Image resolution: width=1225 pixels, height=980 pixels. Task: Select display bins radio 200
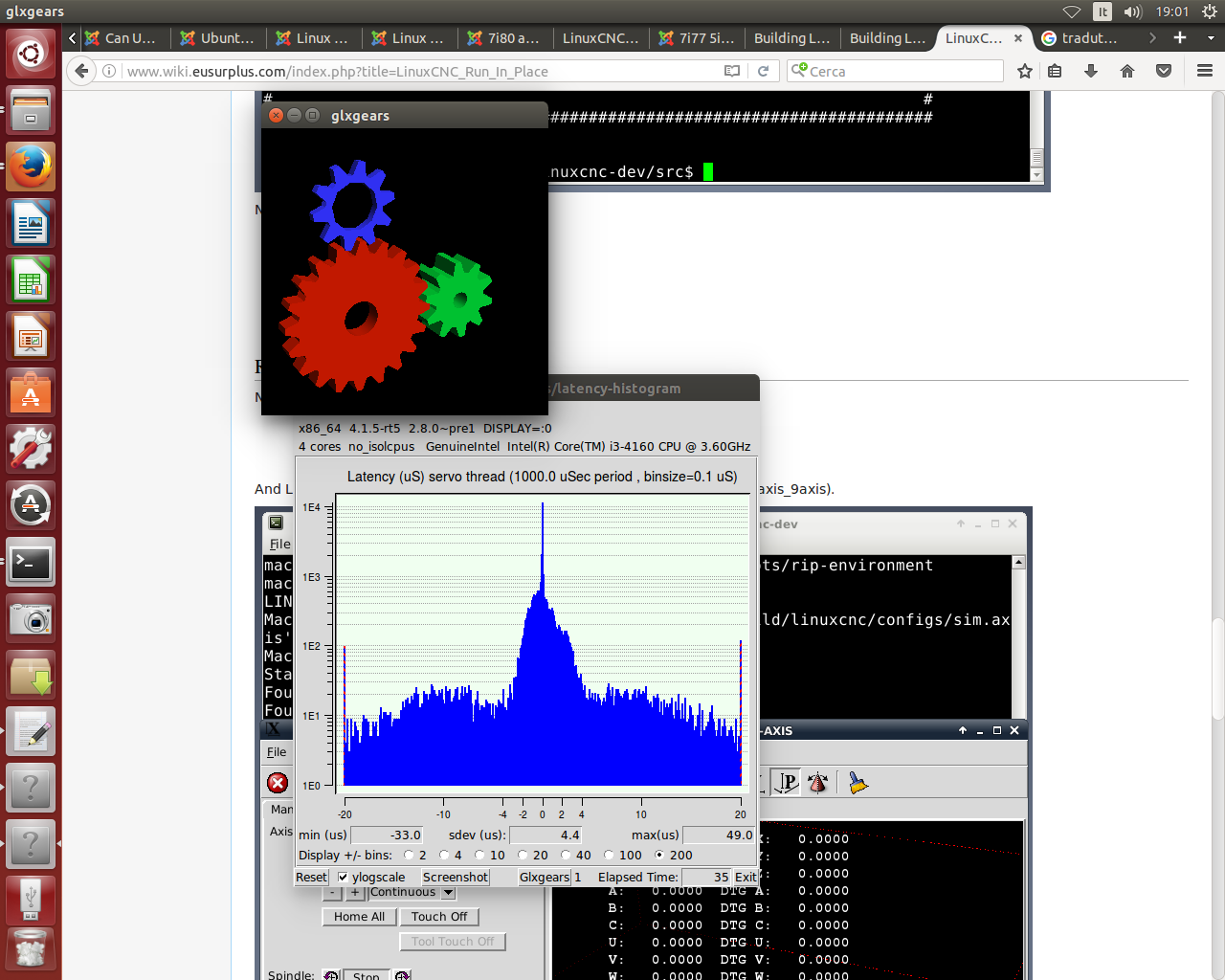coord(659,855)
